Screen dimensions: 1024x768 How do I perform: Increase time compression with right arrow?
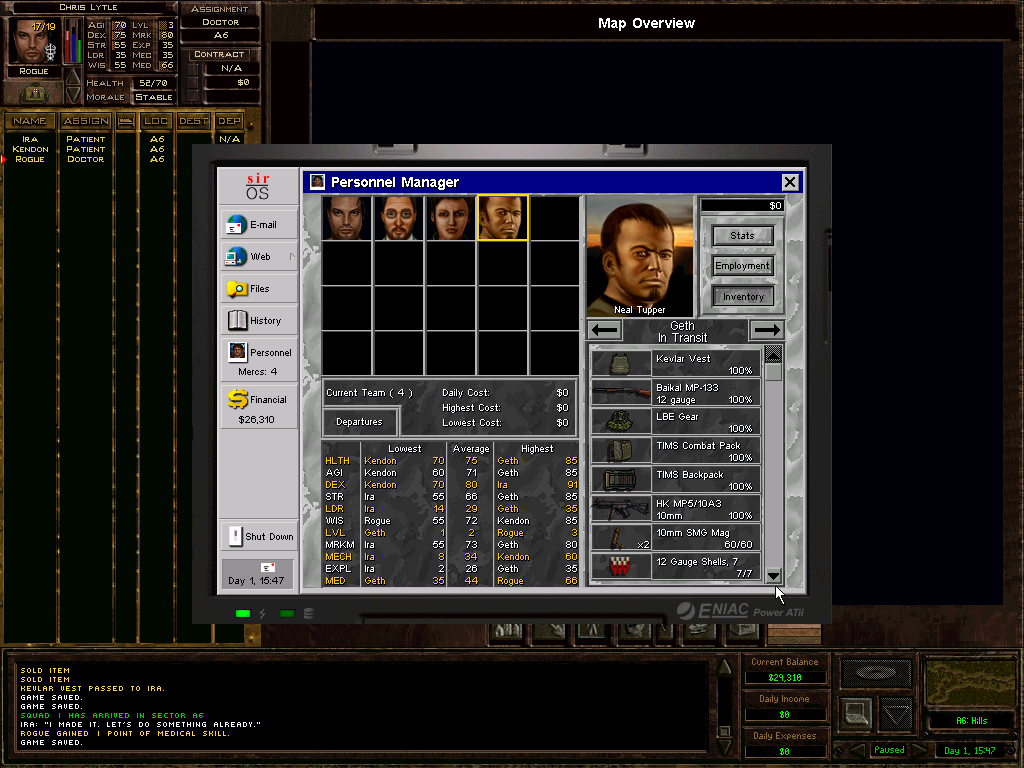(x=920, y=750)
